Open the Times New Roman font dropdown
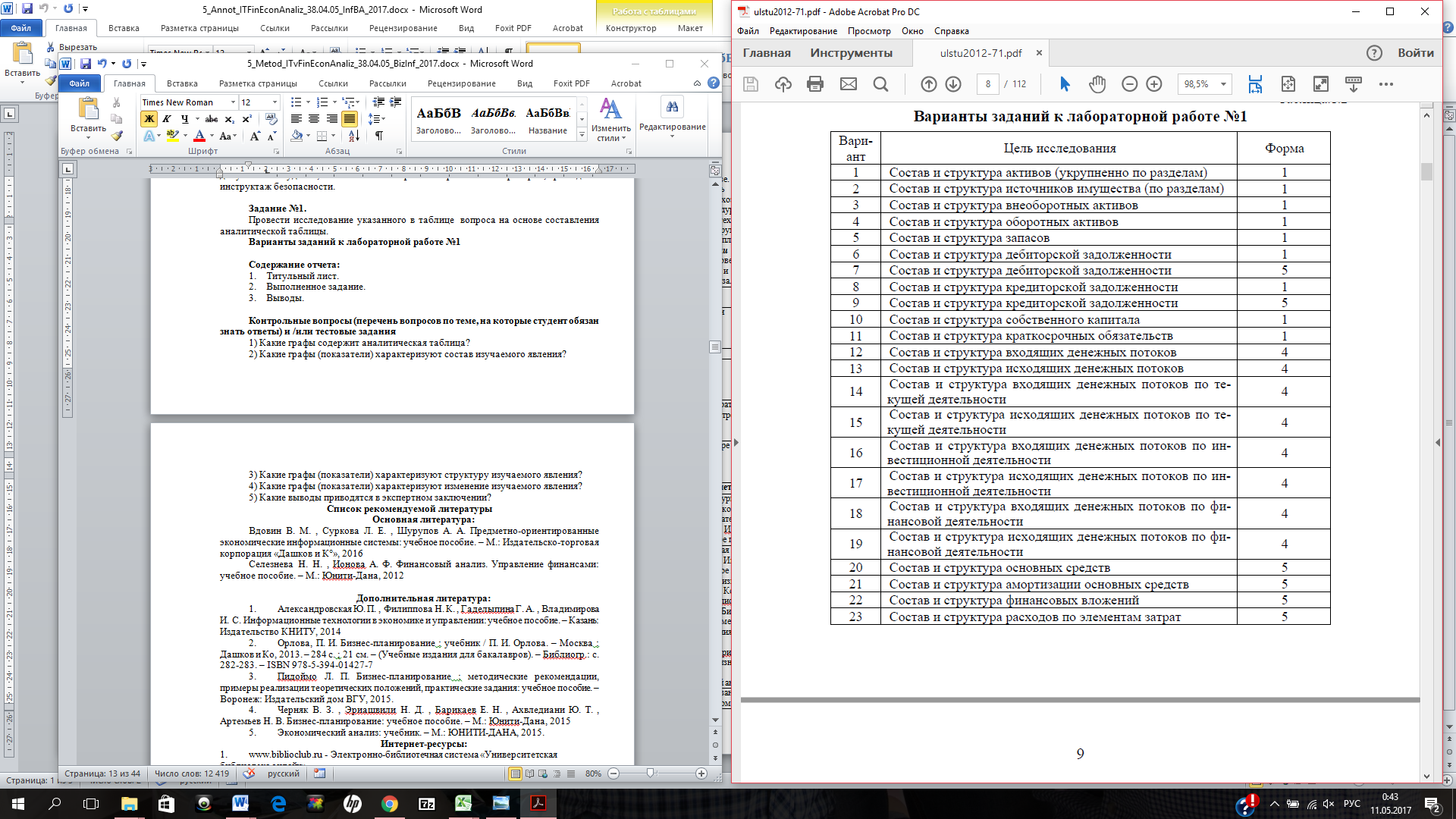 coord(232,102)
